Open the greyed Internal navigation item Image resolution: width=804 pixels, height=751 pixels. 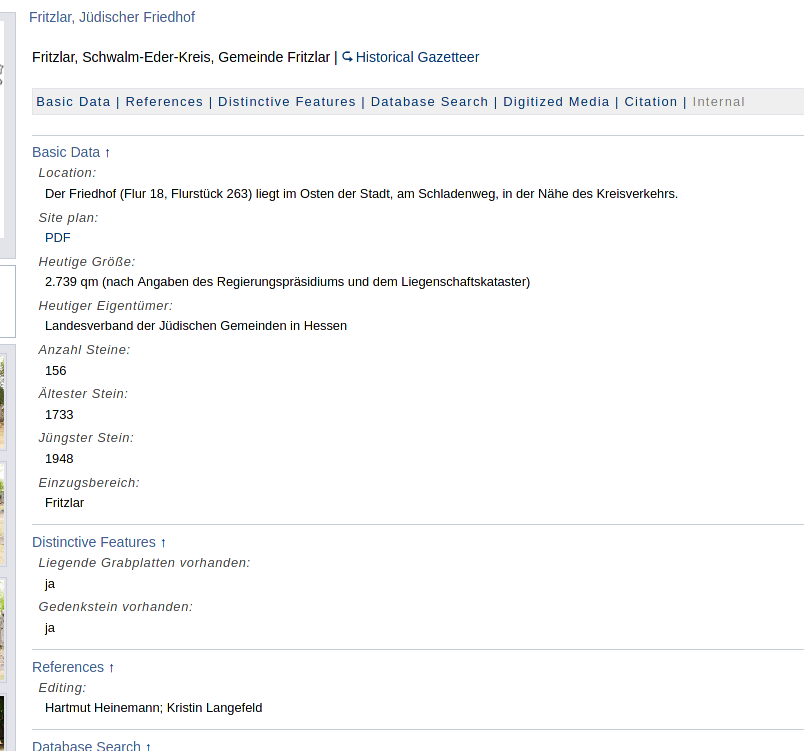719,102
